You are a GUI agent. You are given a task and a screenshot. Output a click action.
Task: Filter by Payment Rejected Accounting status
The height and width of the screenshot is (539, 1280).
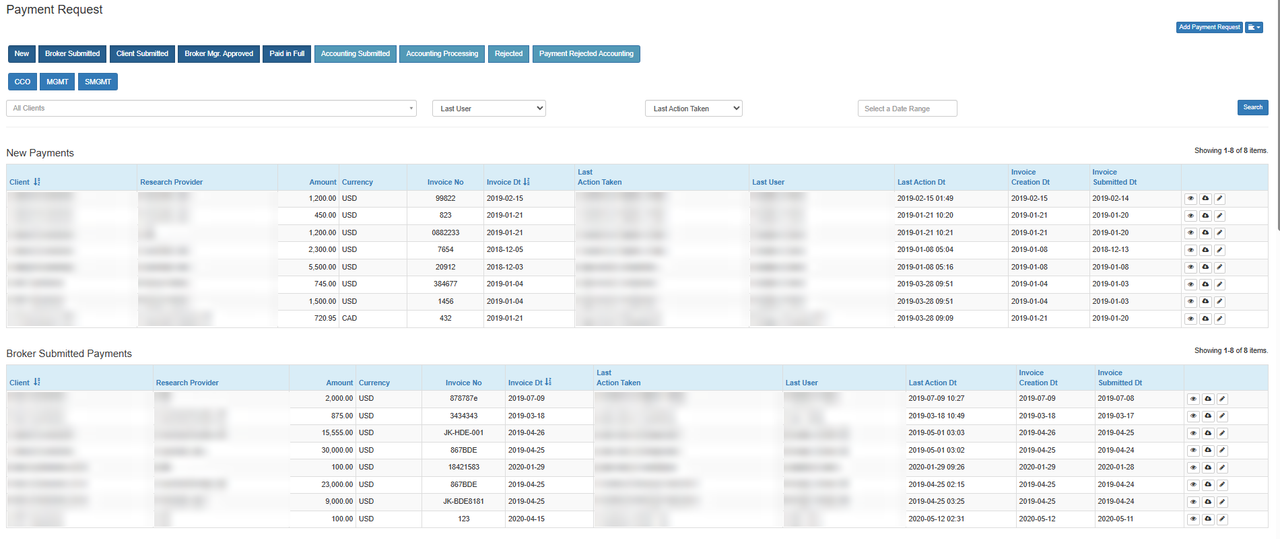point(586,53)
